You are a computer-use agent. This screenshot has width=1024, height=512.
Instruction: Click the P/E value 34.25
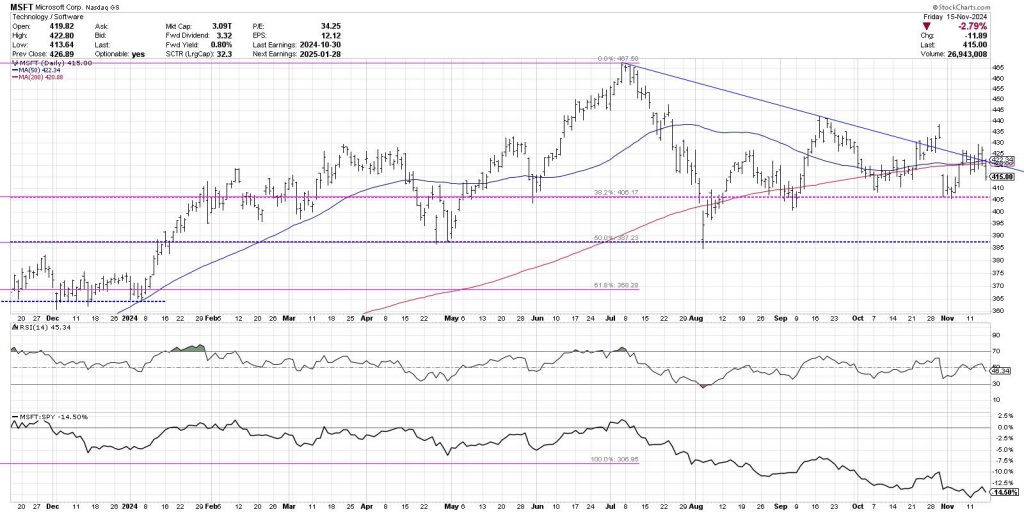(331, 26)
